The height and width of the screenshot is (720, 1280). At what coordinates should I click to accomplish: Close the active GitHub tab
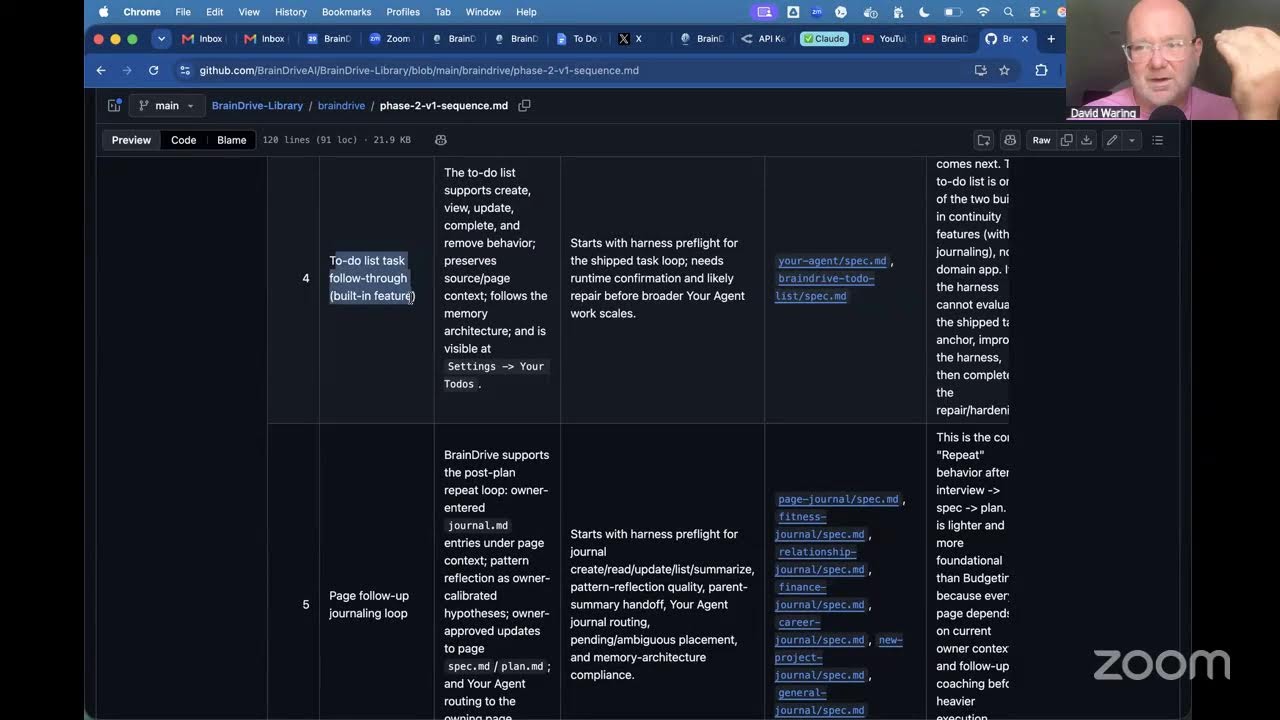pyautogui.click(x=1024, y=39)
